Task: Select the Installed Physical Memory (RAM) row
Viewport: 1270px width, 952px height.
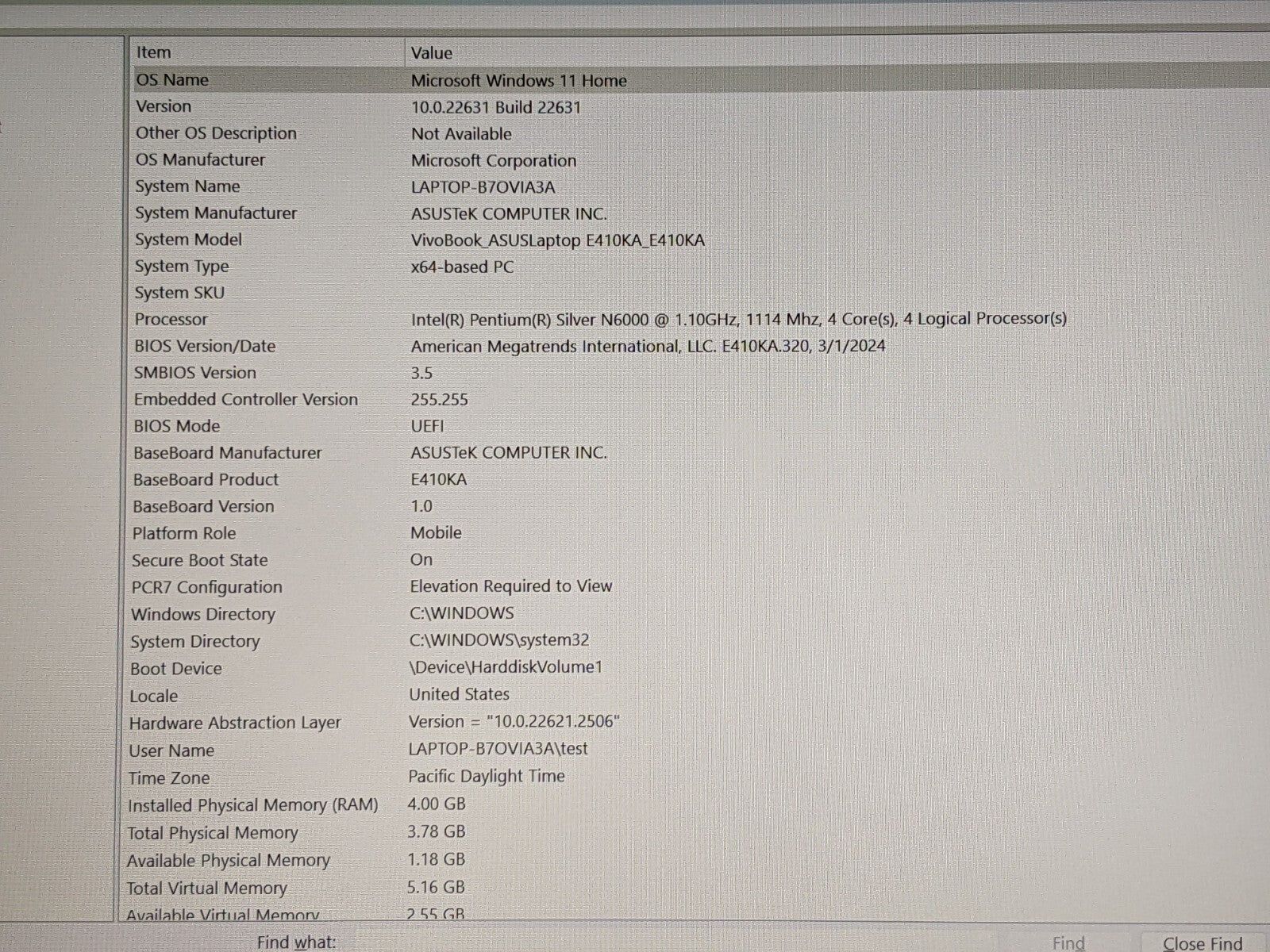Action: pyautogui.click(x=252, y=805)
